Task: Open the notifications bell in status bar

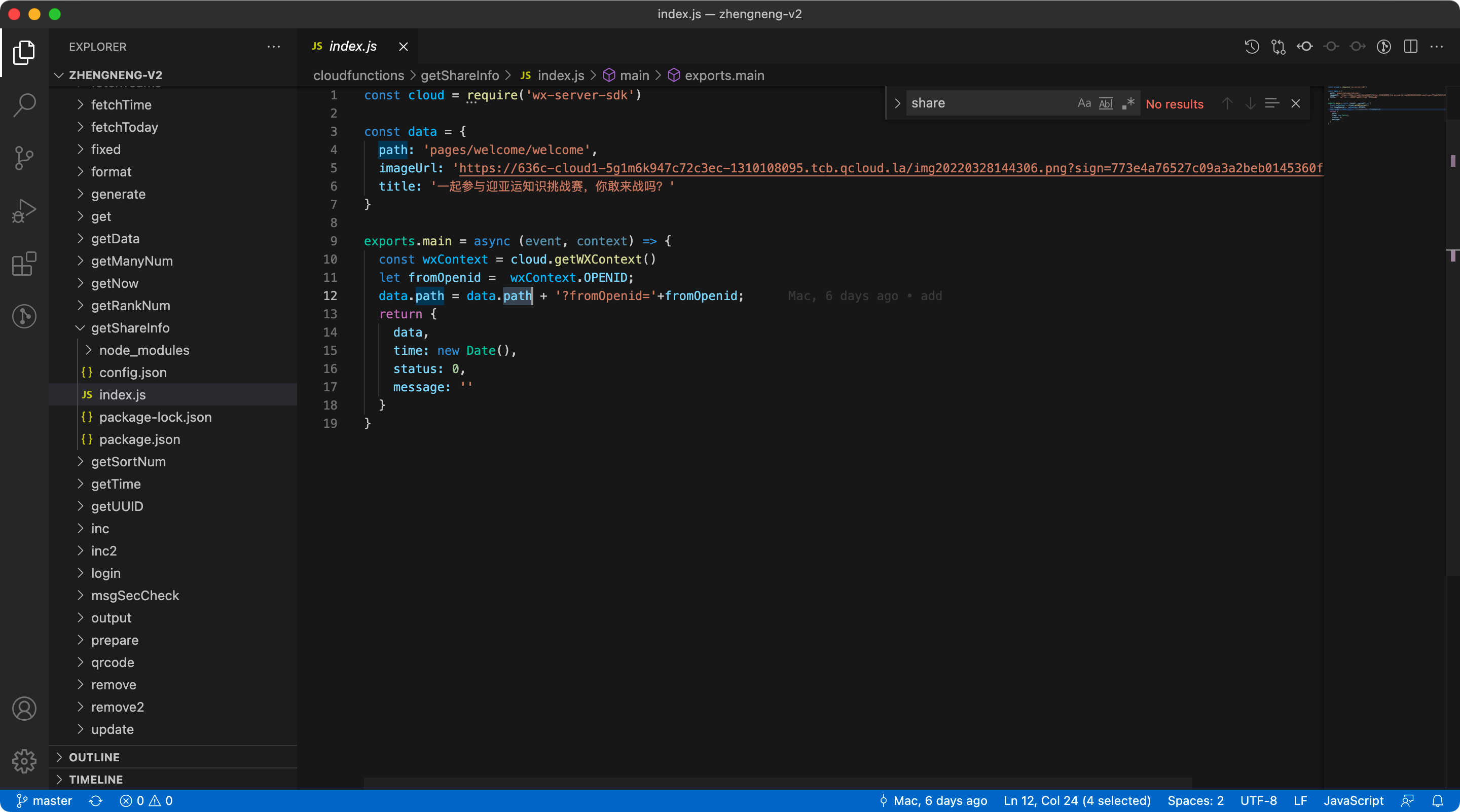Action: click(1437, 801)
